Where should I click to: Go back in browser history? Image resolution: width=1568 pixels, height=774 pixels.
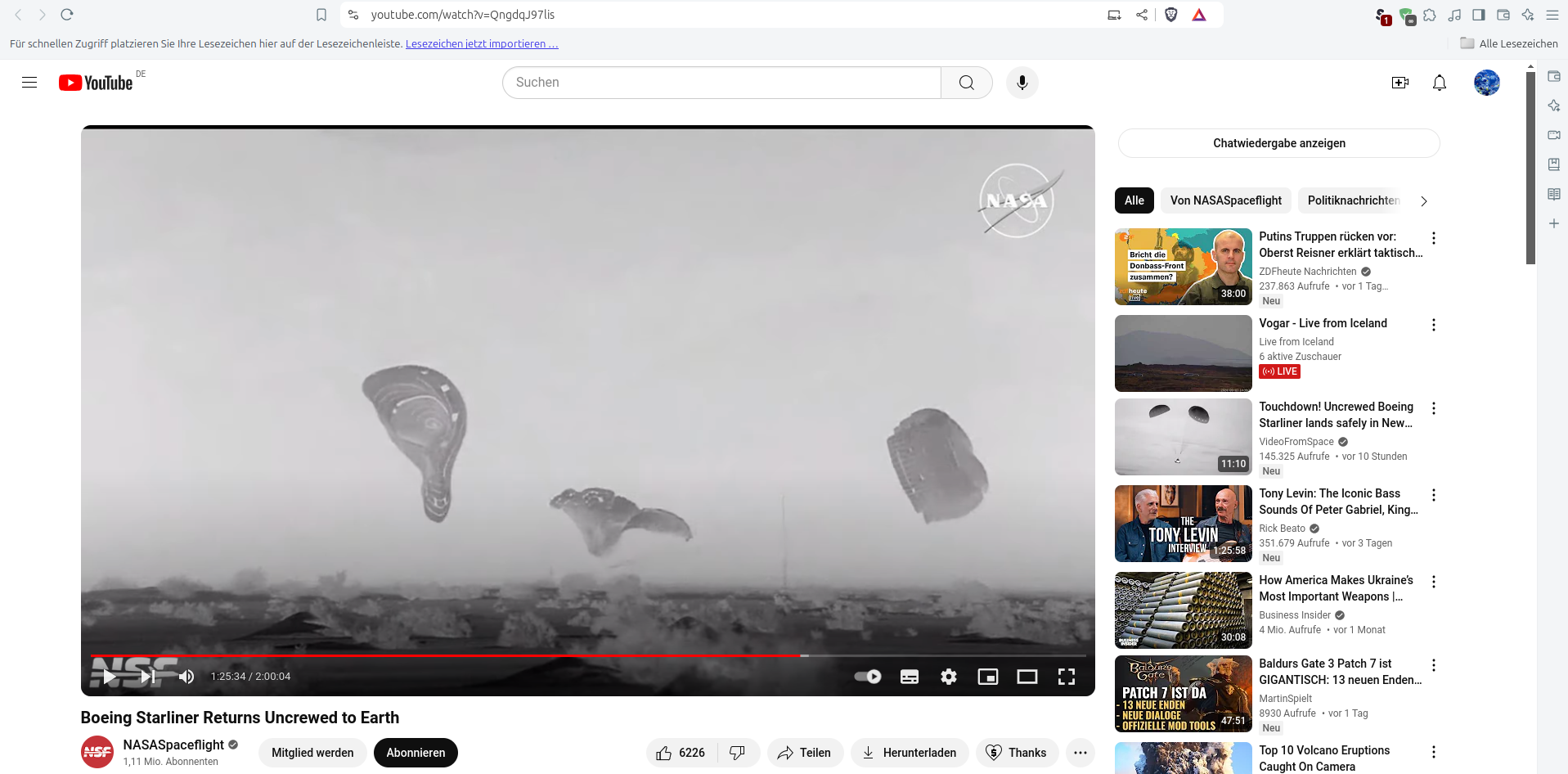tap(18, 15)
